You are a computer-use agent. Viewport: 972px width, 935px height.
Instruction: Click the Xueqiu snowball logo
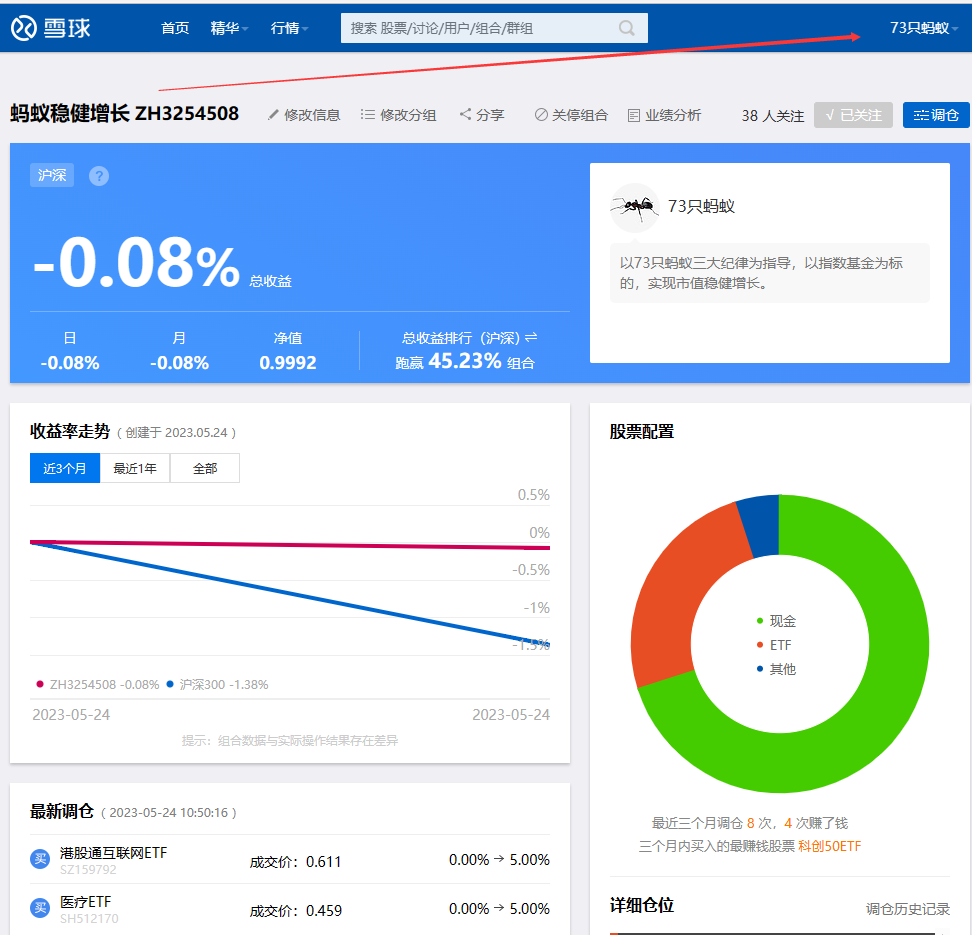click(x=51, y=28)
